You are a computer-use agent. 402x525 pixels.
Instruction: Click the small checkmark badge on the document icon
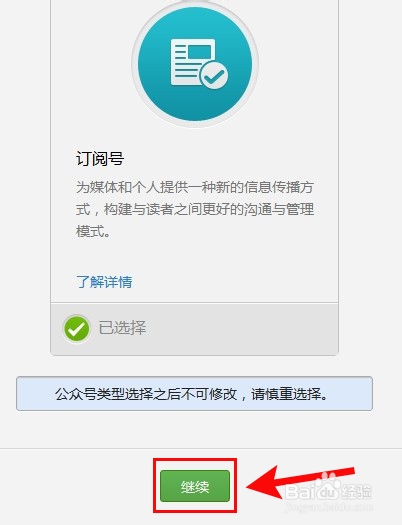coord(214,75)
